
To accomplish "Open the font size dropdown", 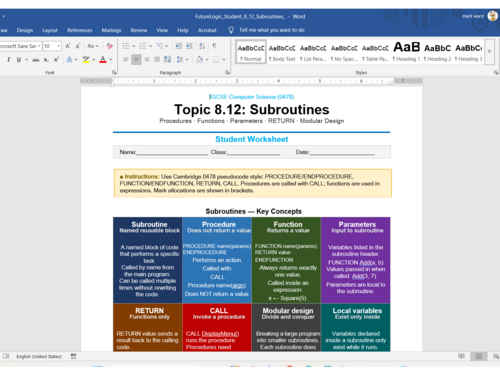I will point(59,46).
